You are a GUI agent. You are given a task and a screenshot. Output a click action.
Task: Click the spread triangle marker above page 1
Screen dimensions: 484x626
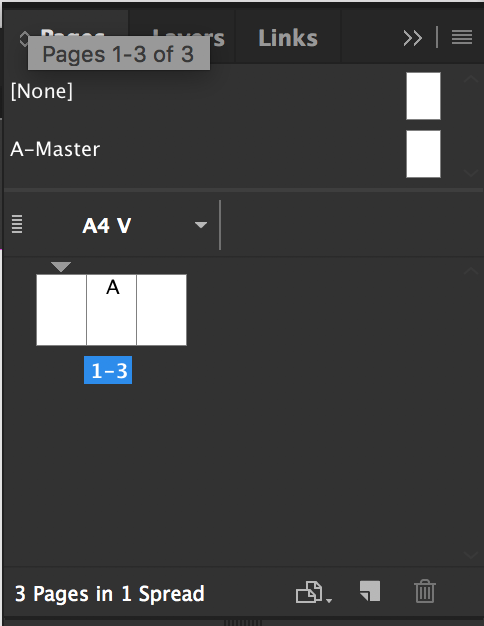[x=61, y=266]
